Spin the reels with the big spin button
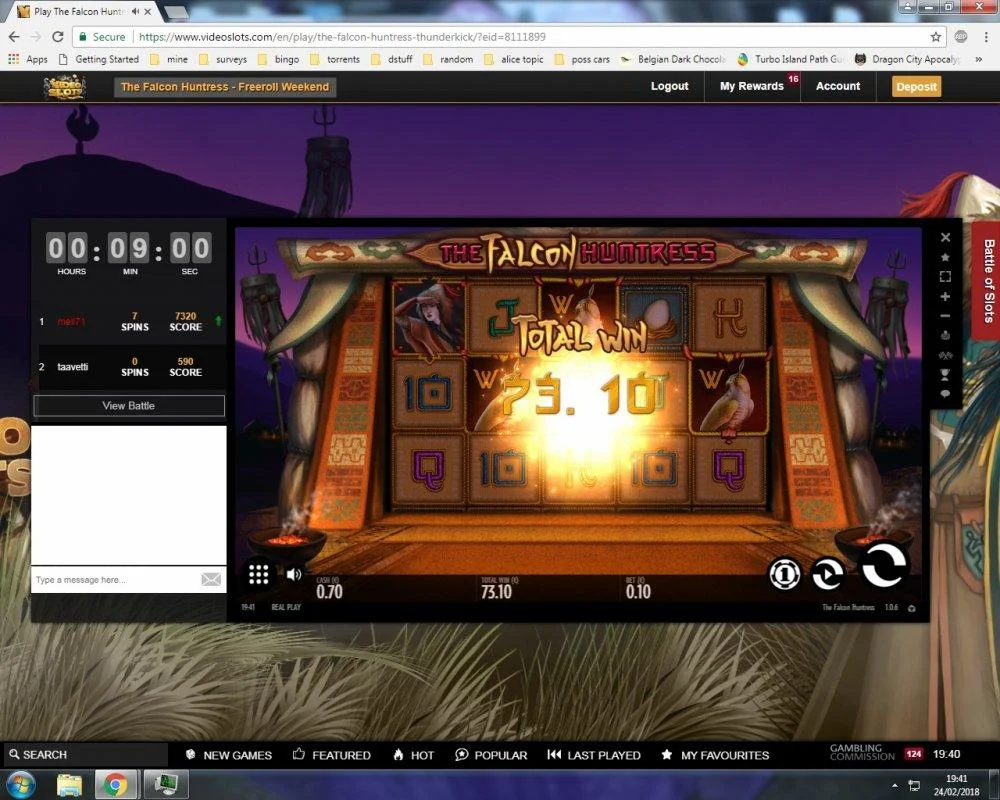1000x800 pixels. tap(884, 565)
